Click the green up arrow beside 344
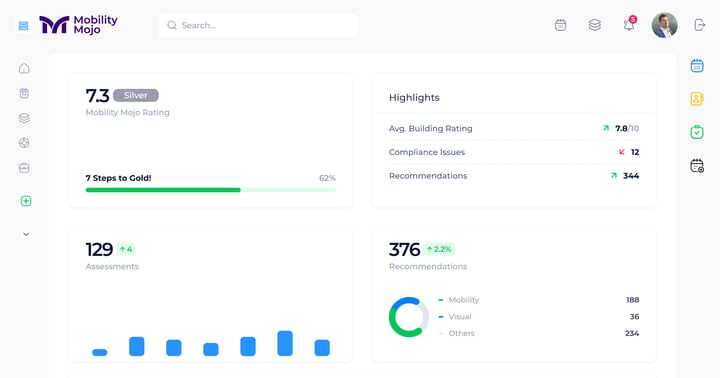The height and width of the screenshot is (378, 720). 614,175
